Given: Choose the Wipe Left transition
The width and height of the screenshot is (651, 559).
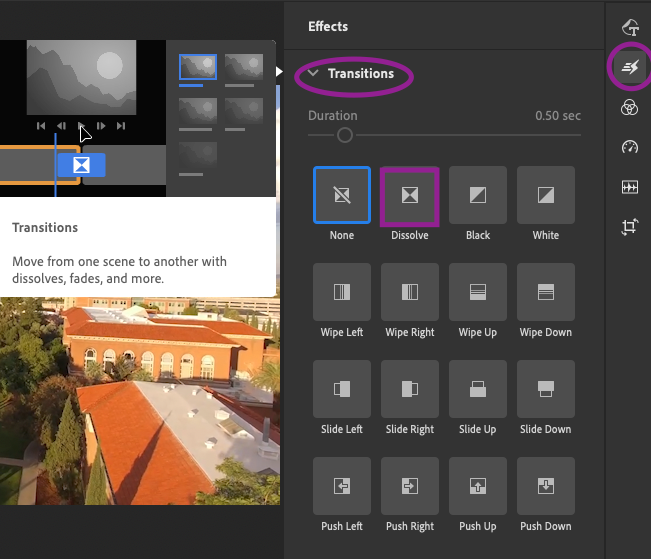Looking at the screenshot, I should [x=342, y=292].
